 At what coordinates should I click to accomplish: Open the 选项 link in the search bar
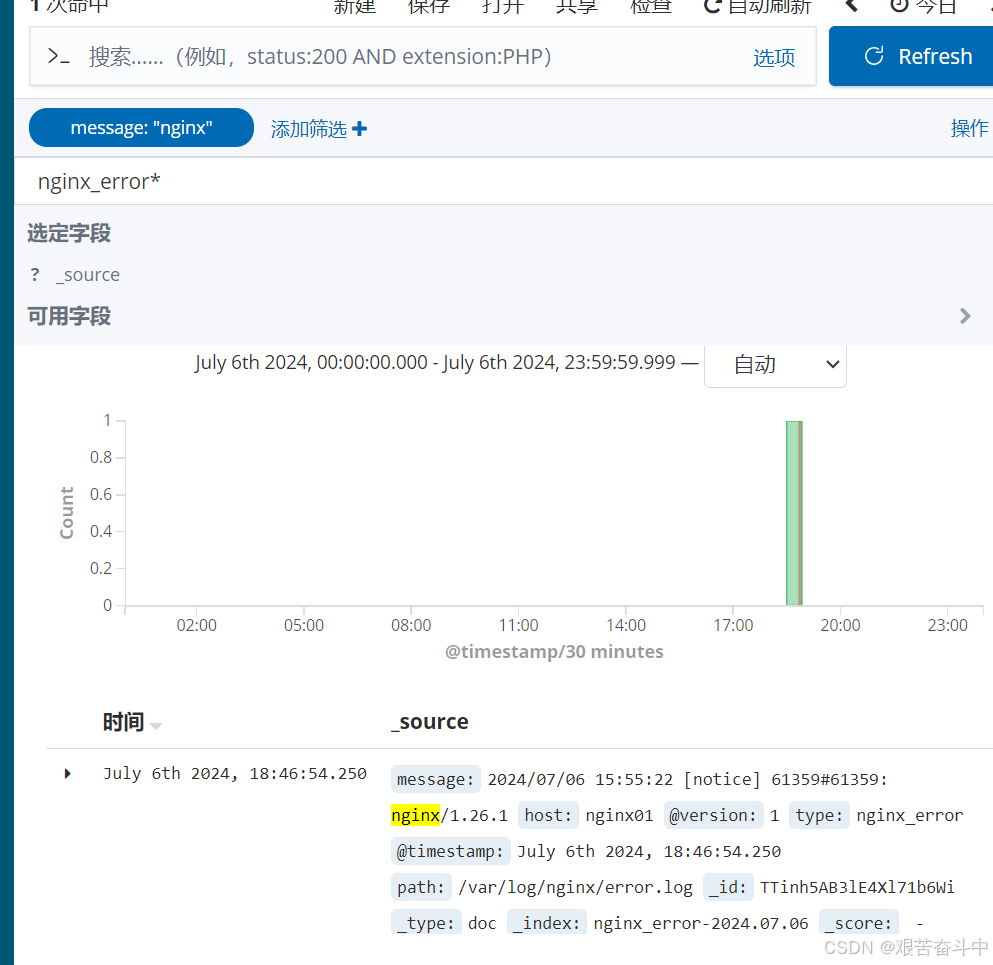tap(774, 58)
